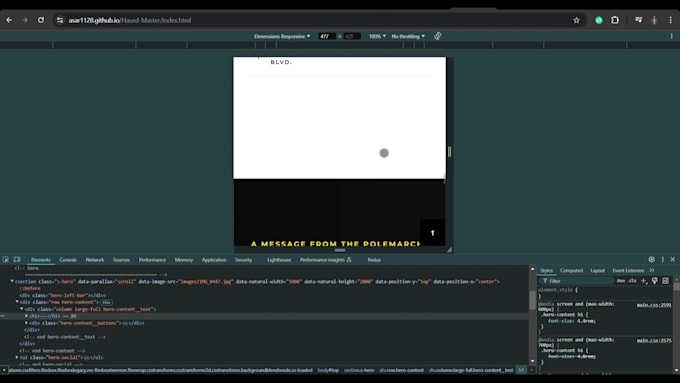Switch to the Elements tab
The width and height of the screenshot is (680, 383).
coord(41,260)
